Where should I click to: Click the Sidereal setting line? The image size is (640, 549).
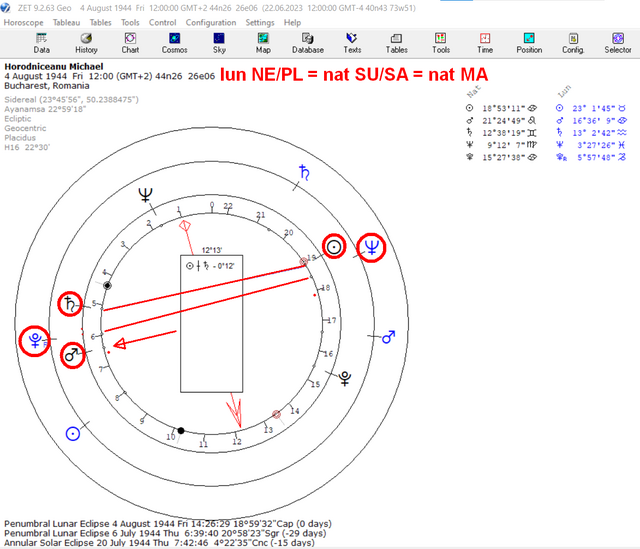pyautogui.click(x=71, y=100)
